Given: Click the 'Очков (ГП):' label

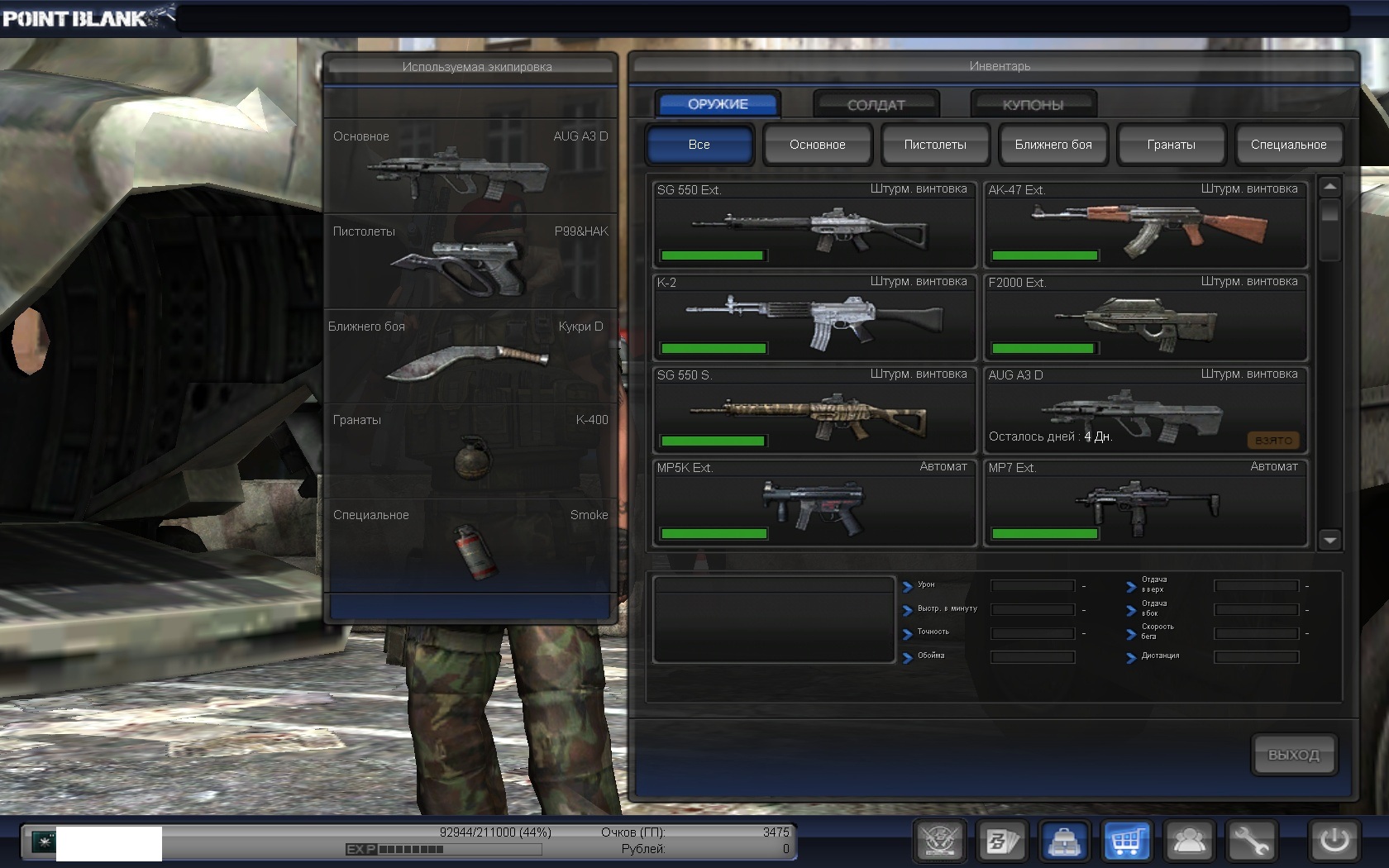Looking at the screenshot, I should point(632,832).
